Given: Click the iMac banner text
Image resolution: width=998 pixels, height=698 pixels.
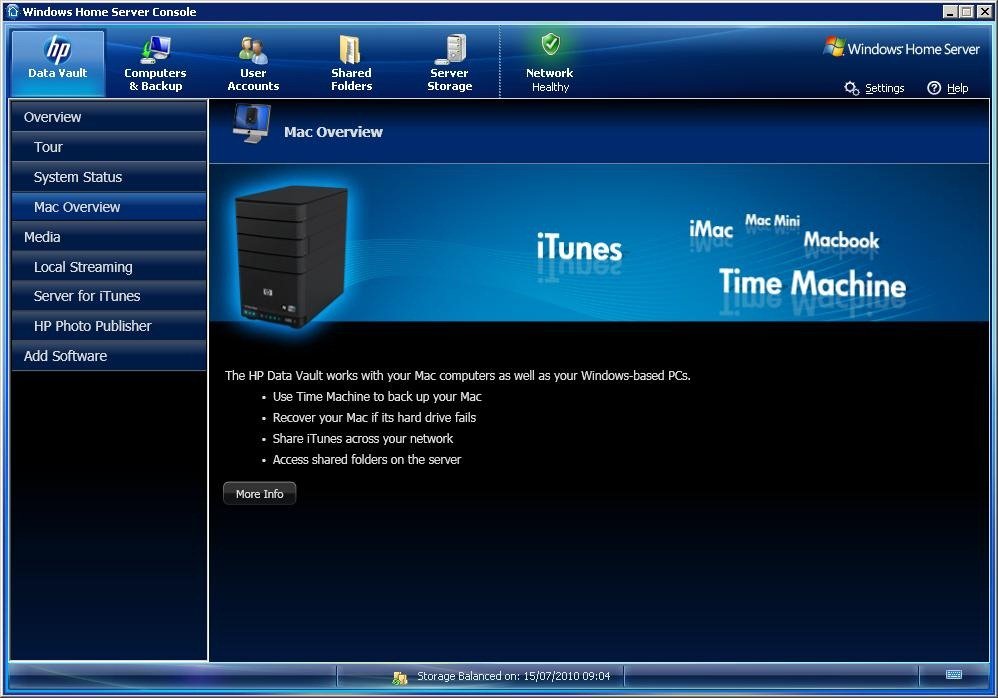Looking at the screenshot, I should [711, 229].
